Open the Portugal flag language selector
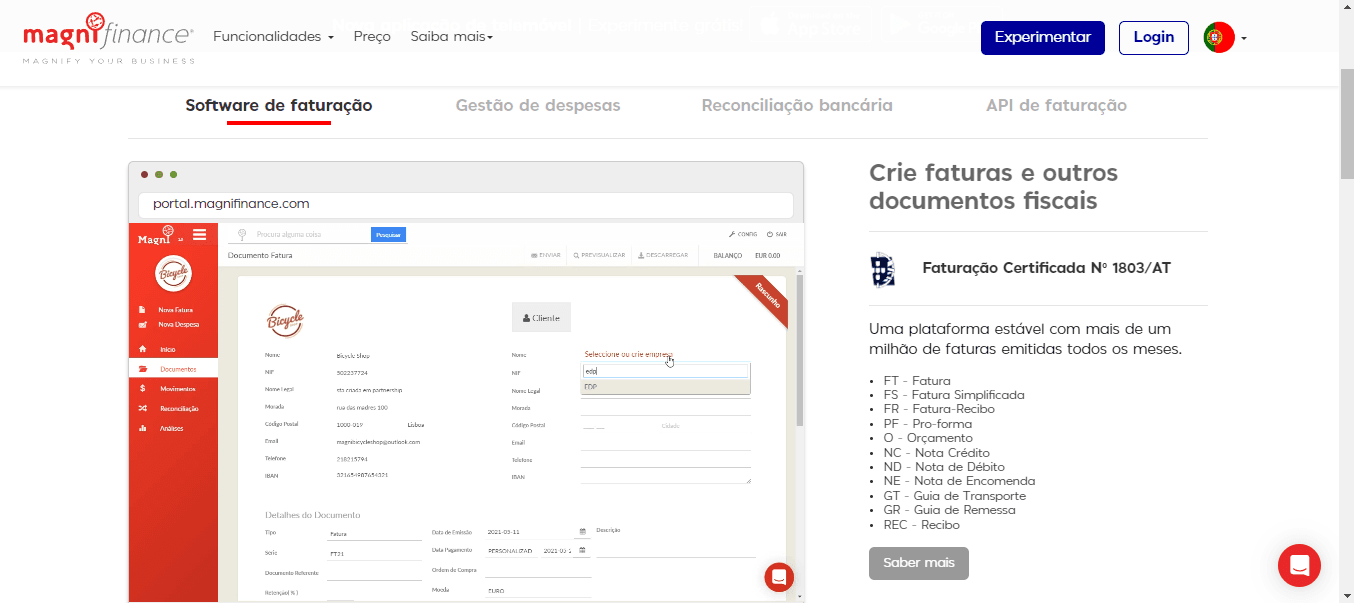 point(1225,38)
